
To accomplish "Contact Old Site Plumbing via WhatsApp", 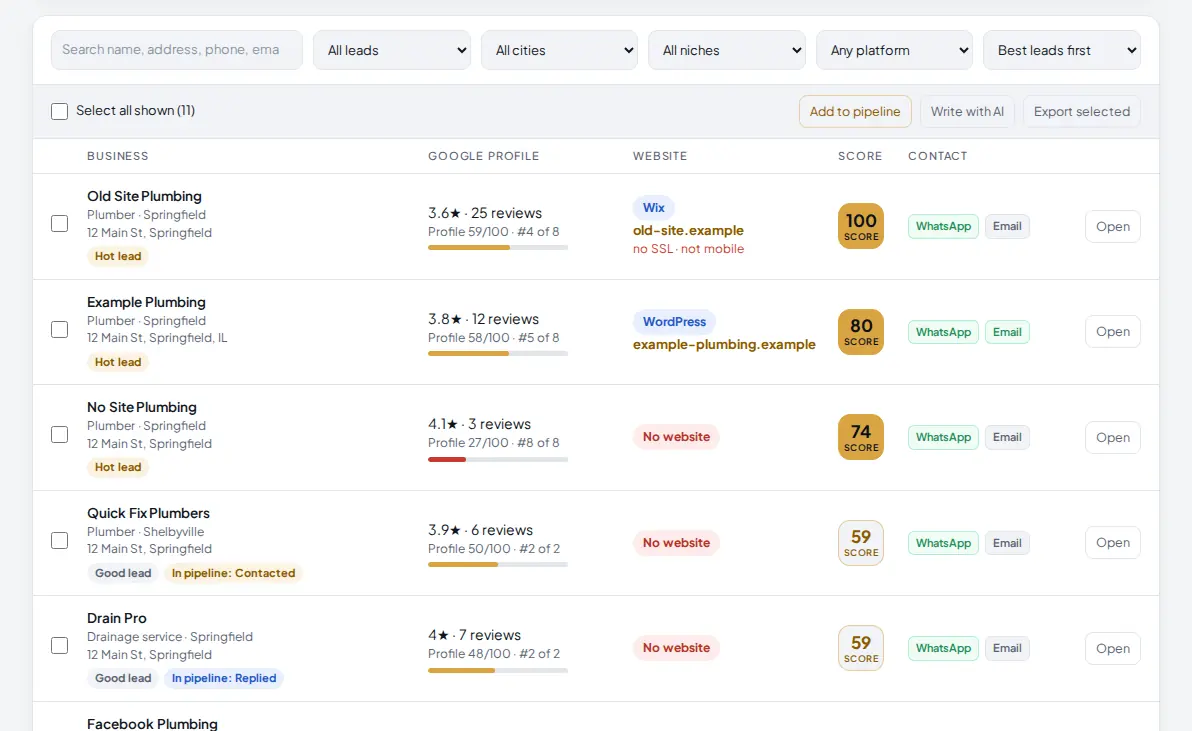I will [x=943, y=226].
